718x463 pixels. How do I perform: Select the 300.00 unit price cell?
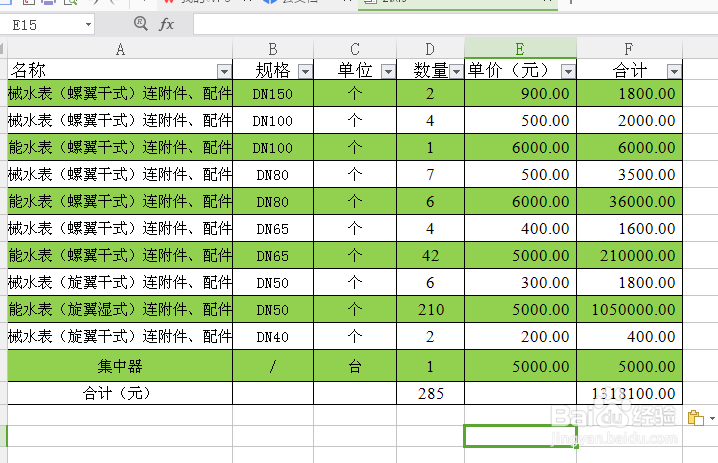pos(520,283)
